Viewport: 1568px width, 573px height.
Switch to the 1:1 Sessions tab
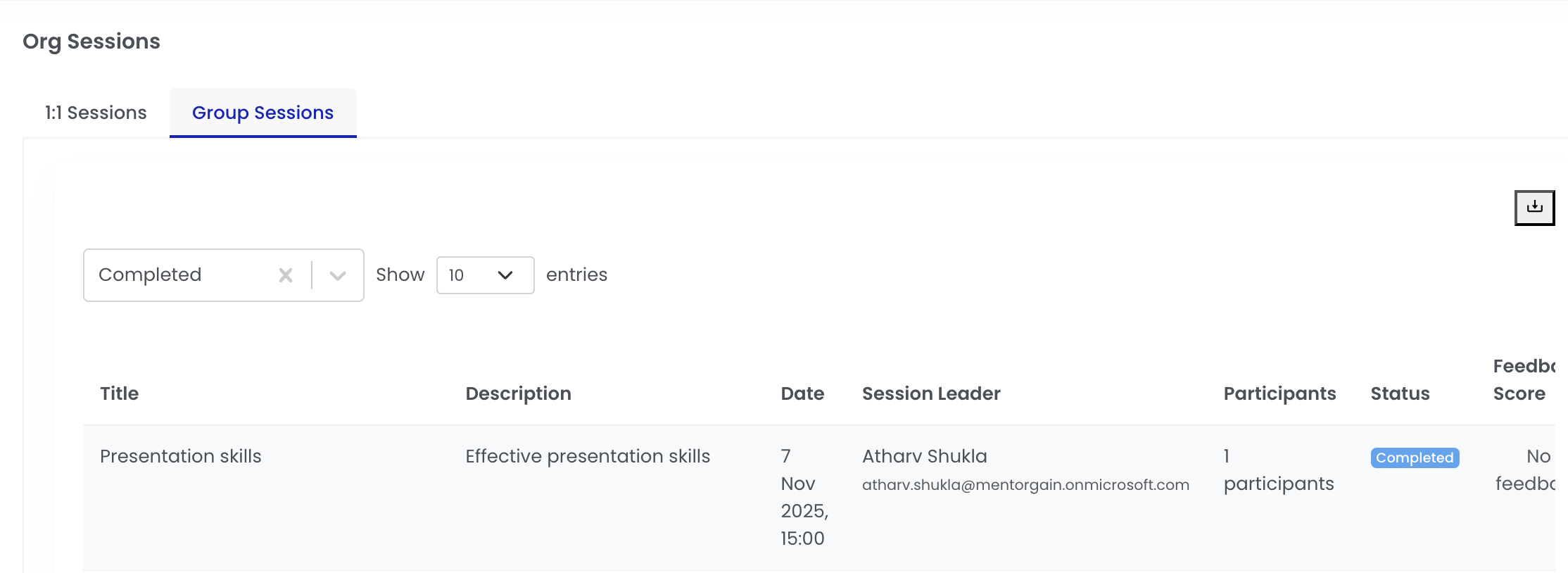[x=96, y=113]
